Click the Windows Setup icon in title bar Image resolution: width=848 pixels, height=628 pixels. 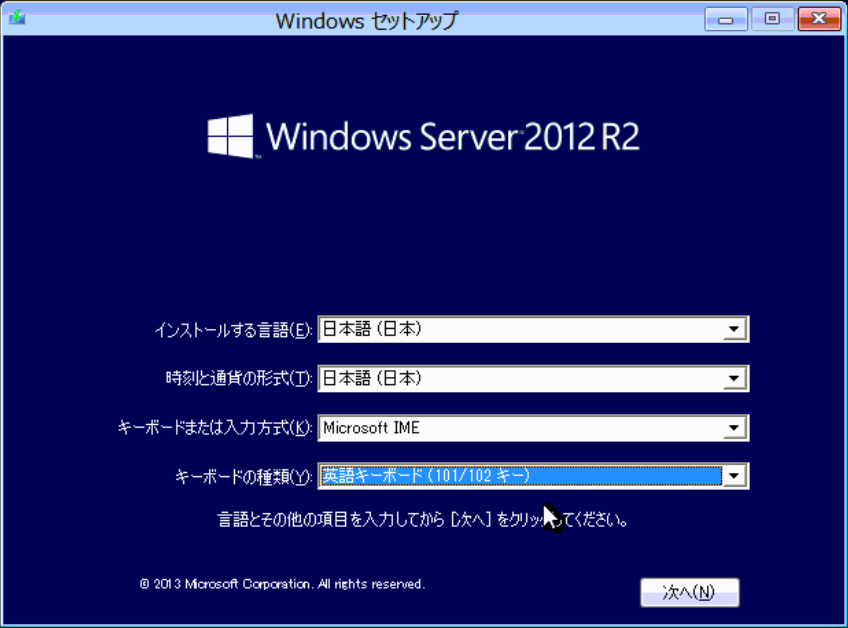pos(17,18)
